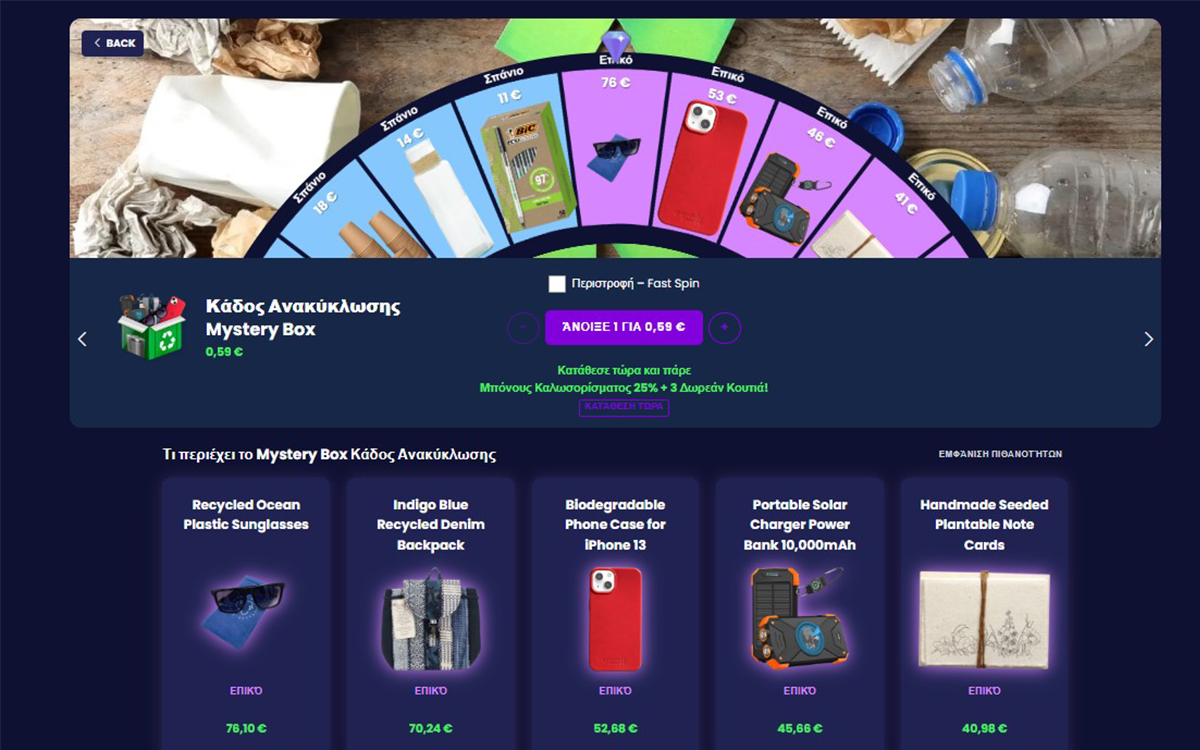
Task: Click the diamond pointer atop the wheel
Action: tap(616, 42)
